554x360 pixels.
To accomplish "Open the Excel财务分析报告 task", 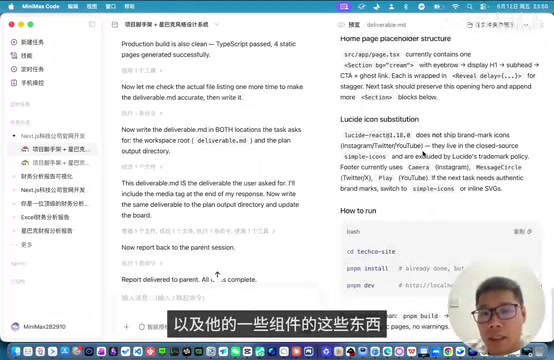I will pos(45,217).
